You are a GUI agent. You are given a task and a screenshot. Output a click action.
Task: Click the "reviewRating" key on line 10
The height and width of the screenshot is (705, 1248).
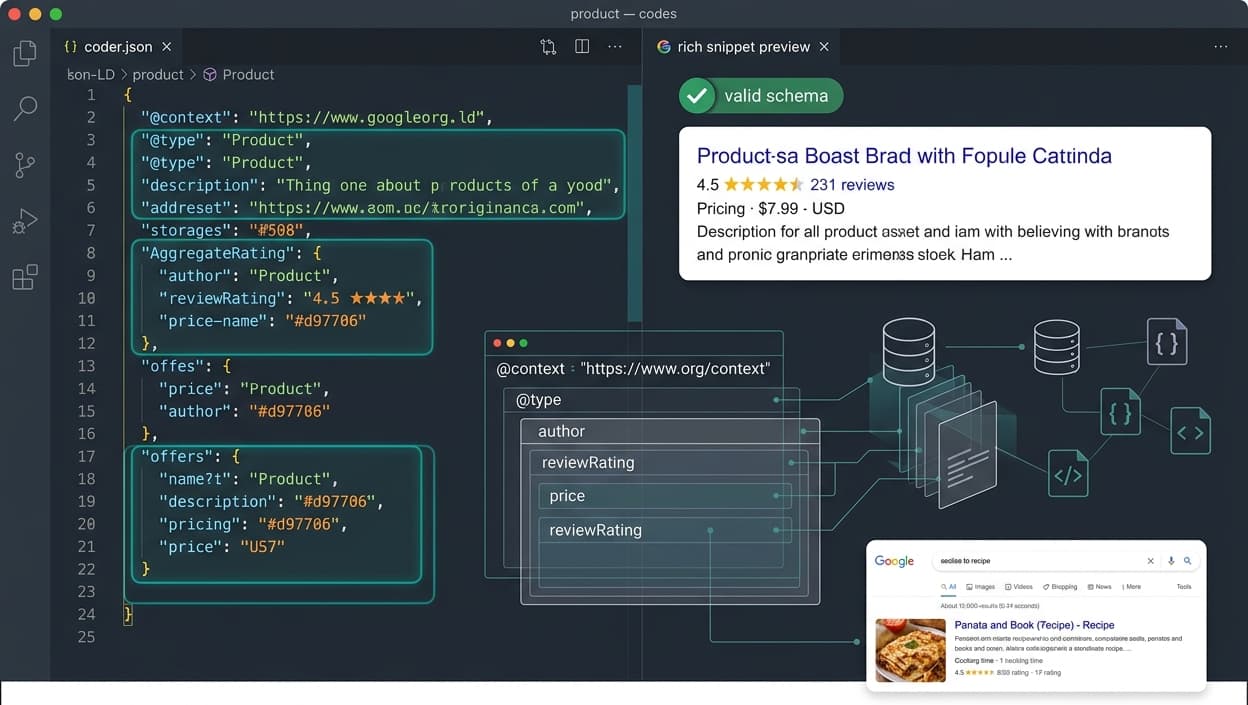[x=222, y=298]
